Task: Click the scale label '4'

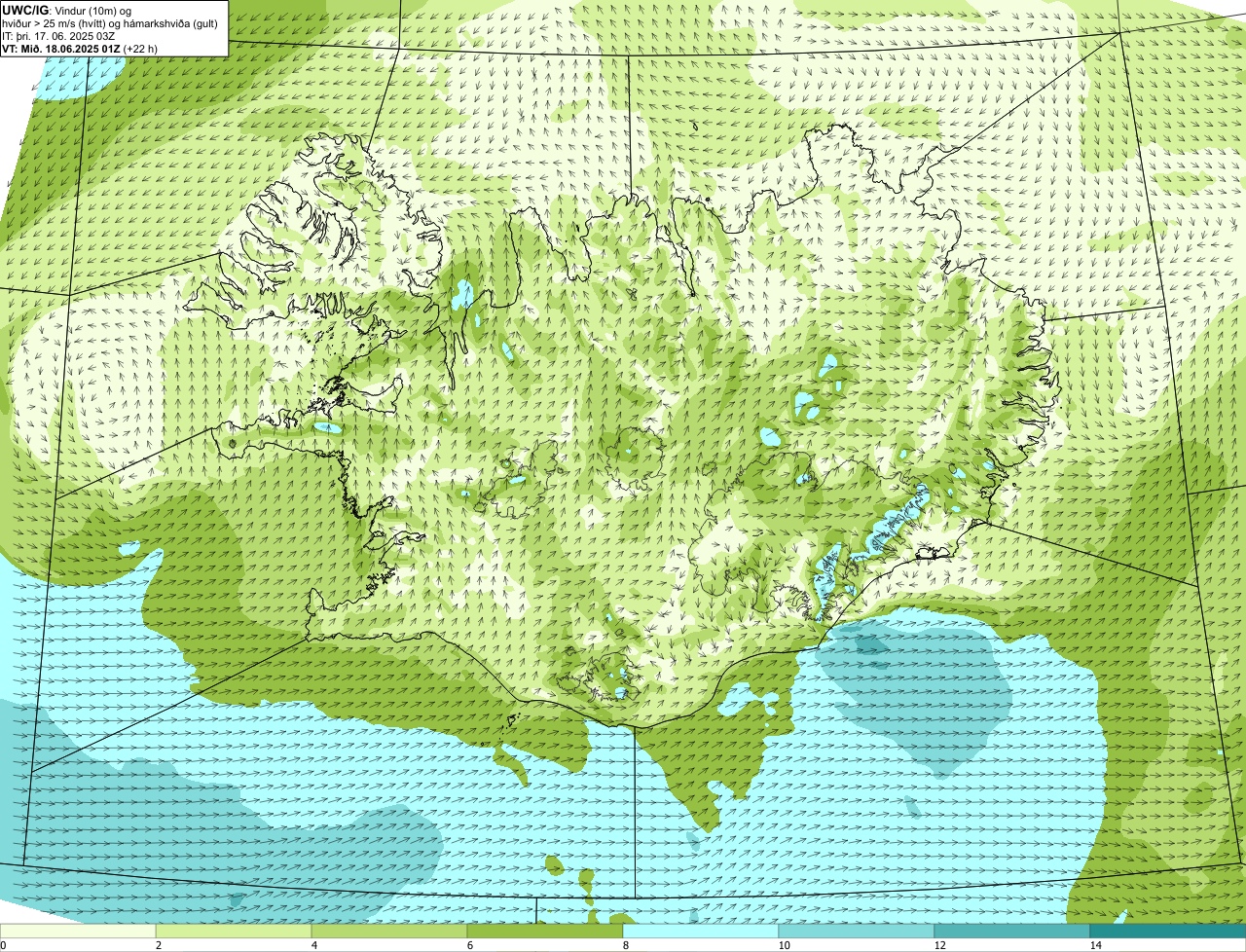Action: coord(313,945)
